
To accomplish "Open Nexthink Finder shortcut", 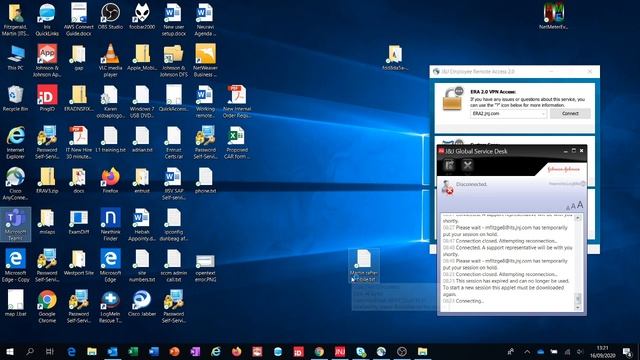I will tap(110, 224).
